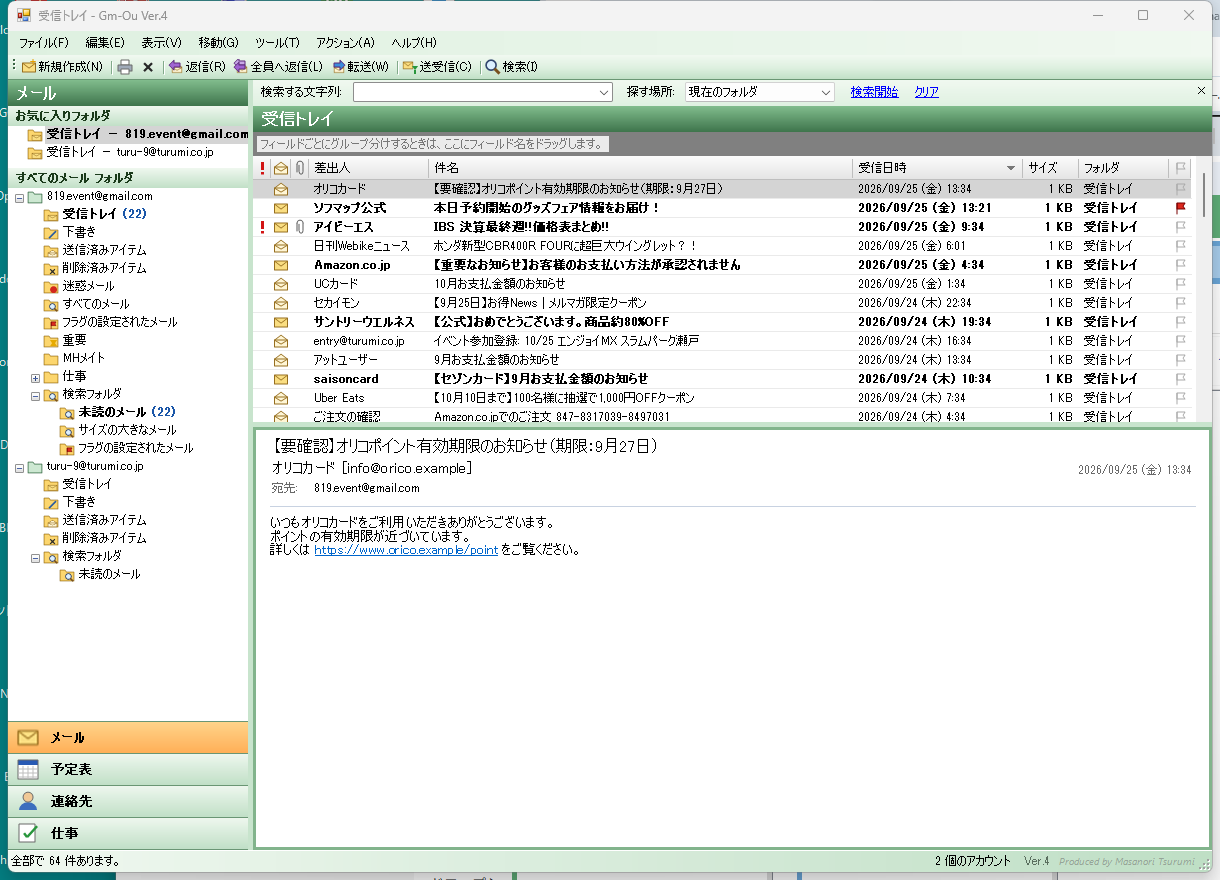Click the 送受信(C) send/receive button

[x=437, y=67]
